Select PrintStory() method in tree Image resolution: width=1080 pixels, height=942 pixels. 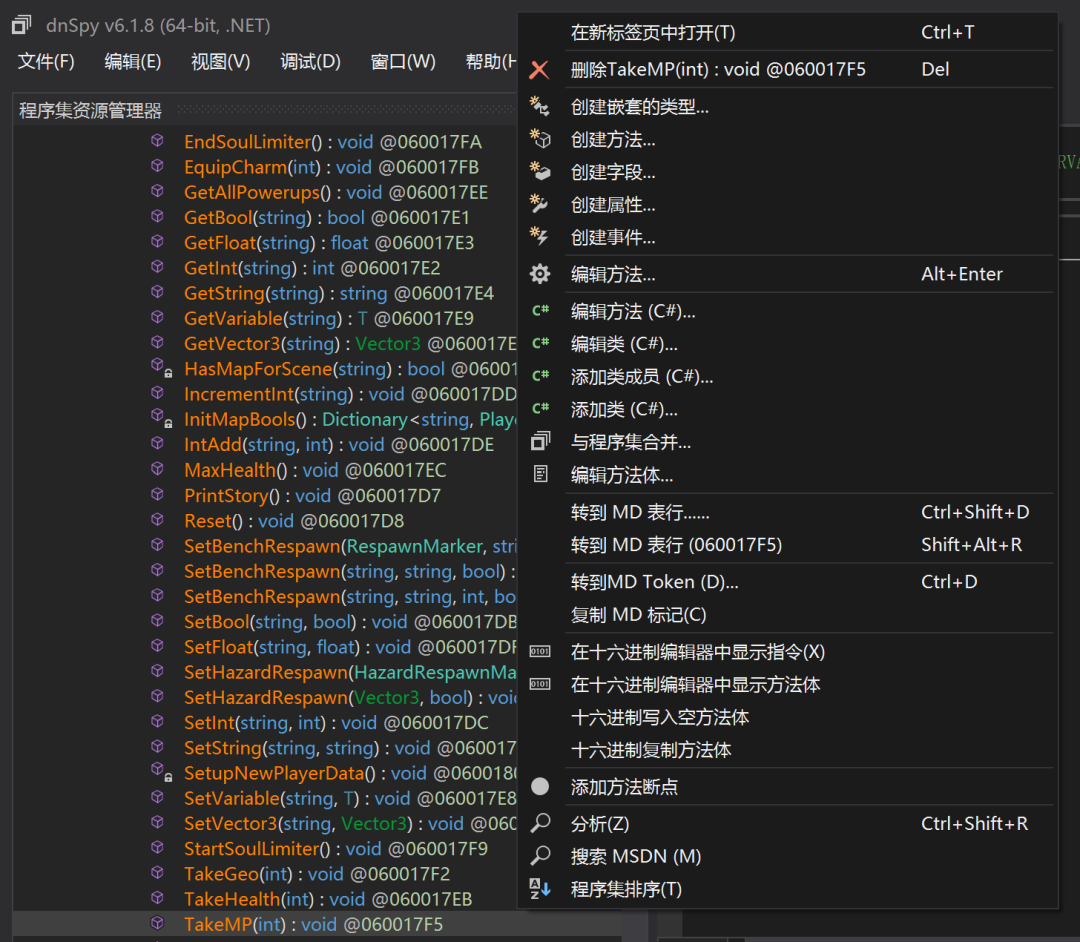312,496
